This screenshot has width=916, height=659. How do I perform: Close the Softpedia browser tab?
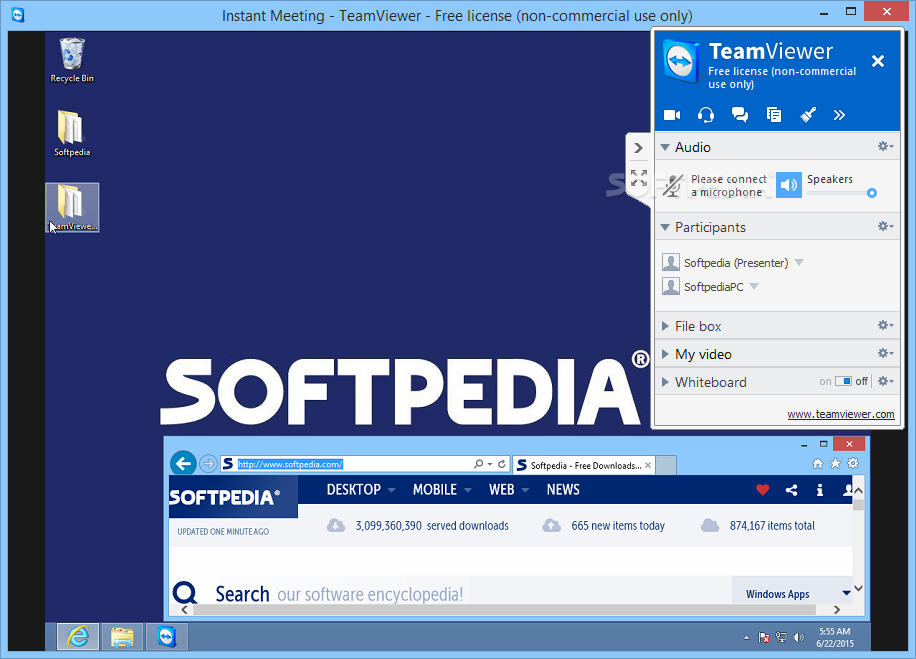(x=648, y=465)
